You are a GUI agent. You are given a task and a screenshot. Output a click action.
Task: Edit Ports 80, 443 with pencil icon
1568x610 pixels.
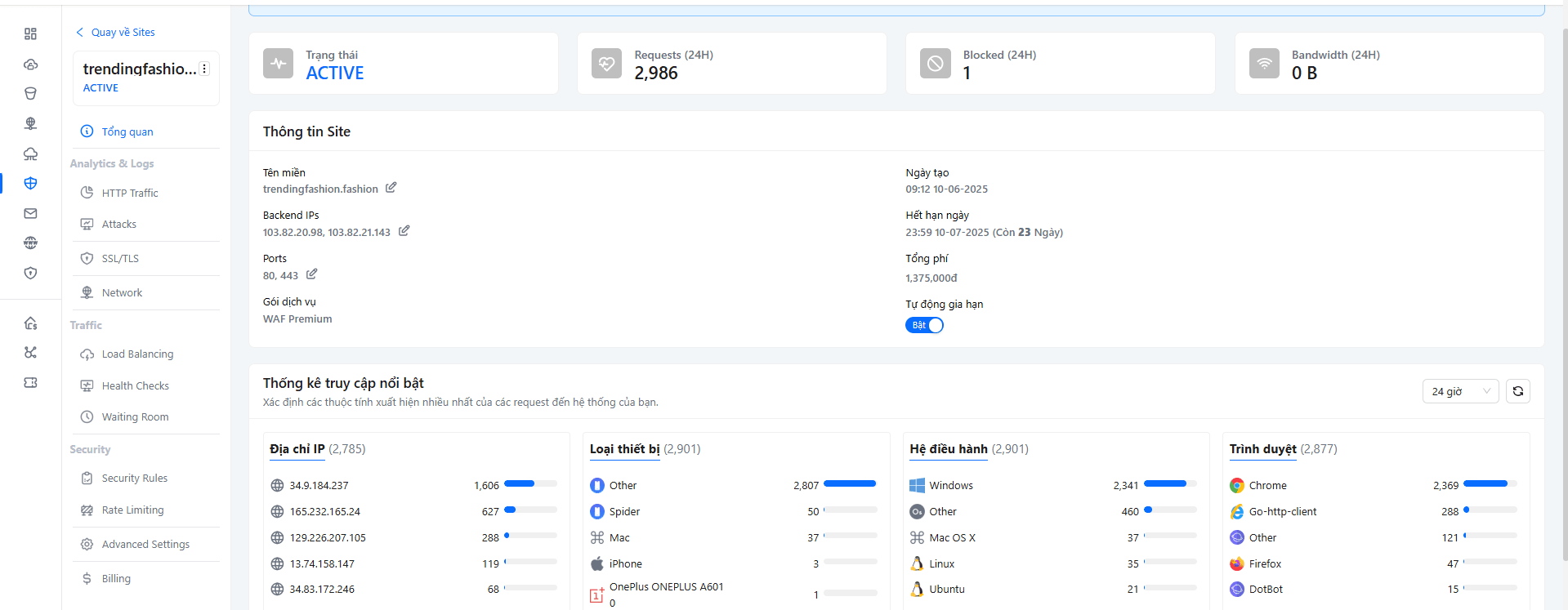point(311,274)
